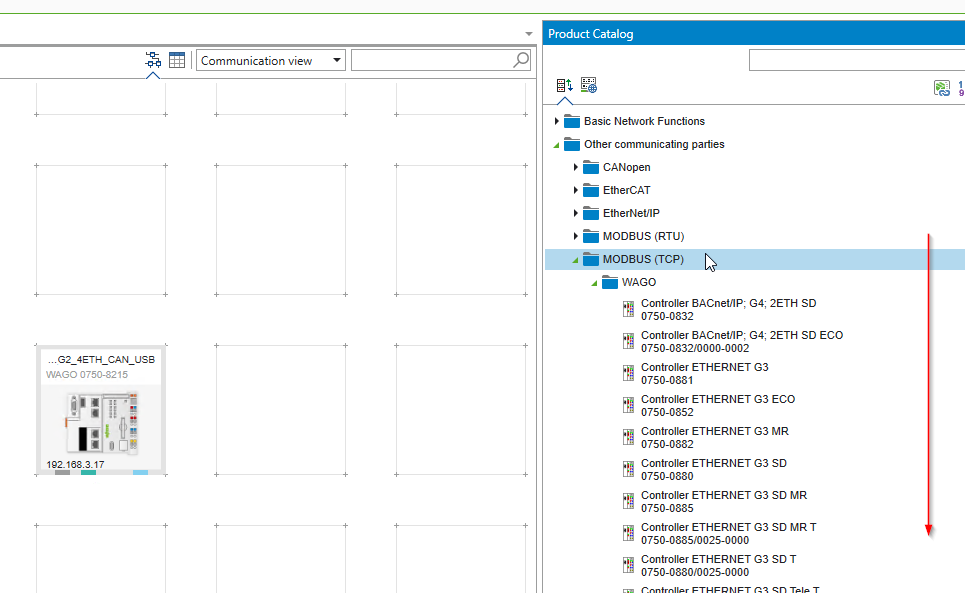Image resolution: width=965 pixels, height=593 pixels.
Task: Collapse the MODBUS (TCP) tree node
Action: [575, 260]
